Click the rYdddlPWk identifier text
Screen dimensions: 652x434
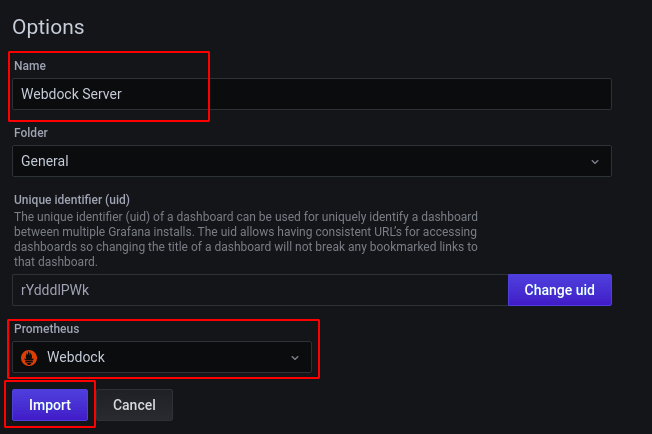56,290
